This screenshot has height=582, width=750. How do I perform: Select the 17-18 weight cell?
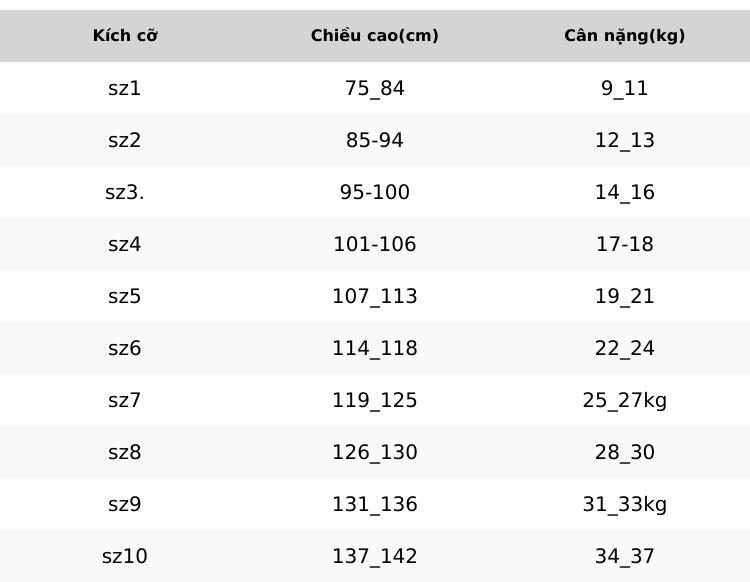(x=624, y=244)
